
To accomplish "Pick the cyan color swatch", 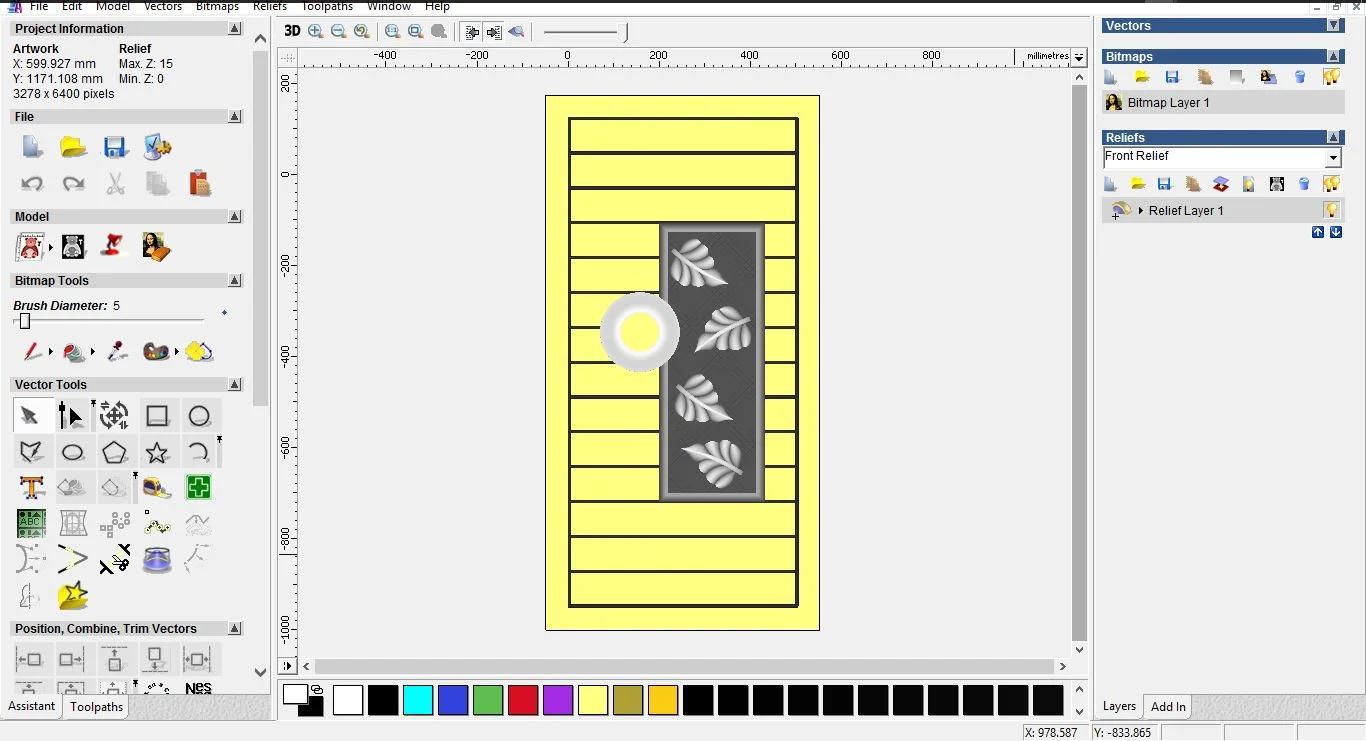I will pos(418,700).
